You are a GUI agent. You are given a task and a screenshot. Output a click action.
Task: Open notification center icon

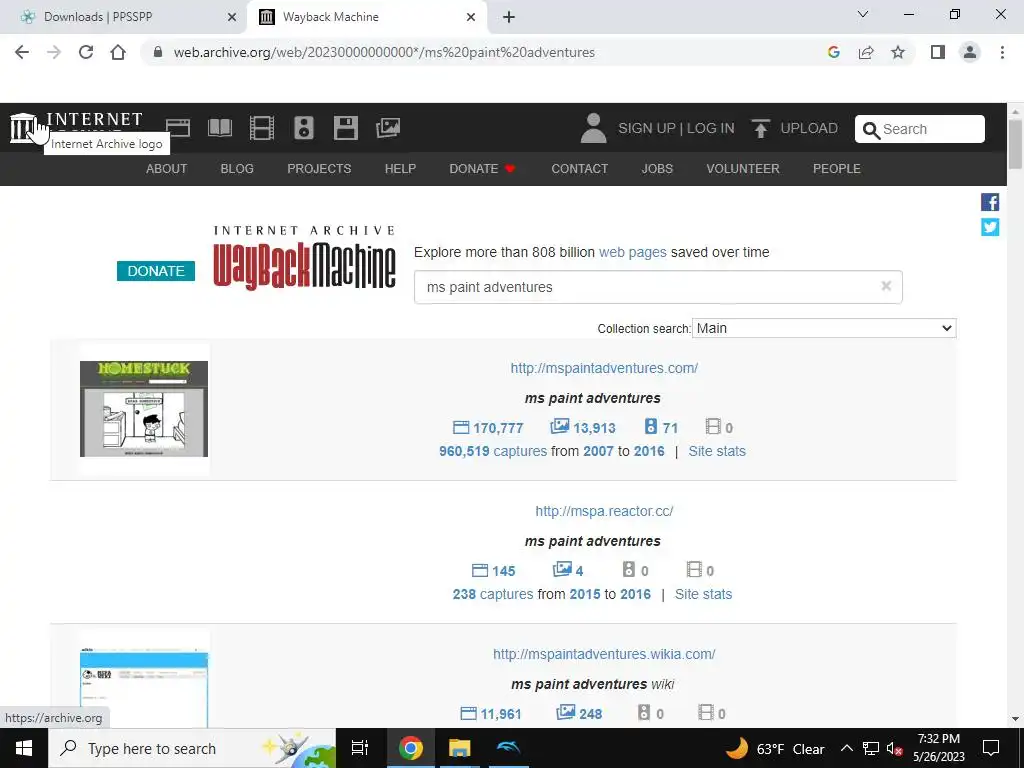pos(991,748)
